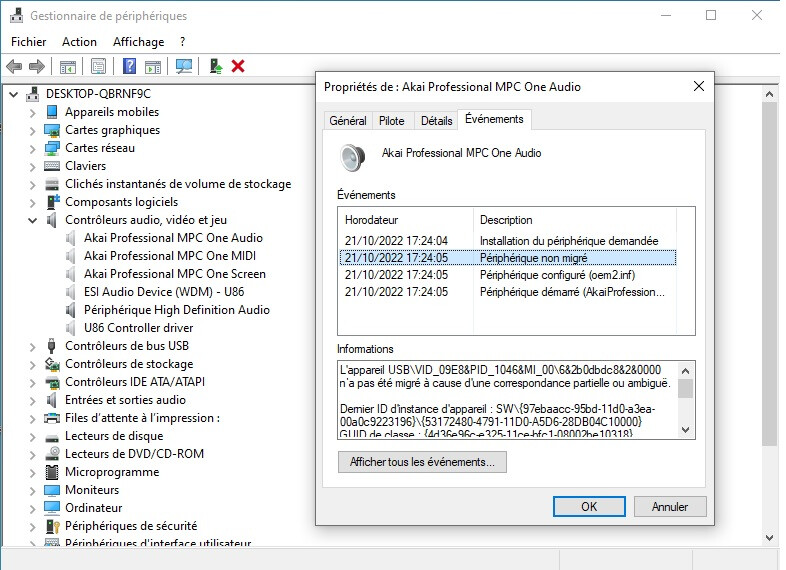Click Afficher tous les événements button
This screenshot has height=570, width=786.
click(422, 462)
